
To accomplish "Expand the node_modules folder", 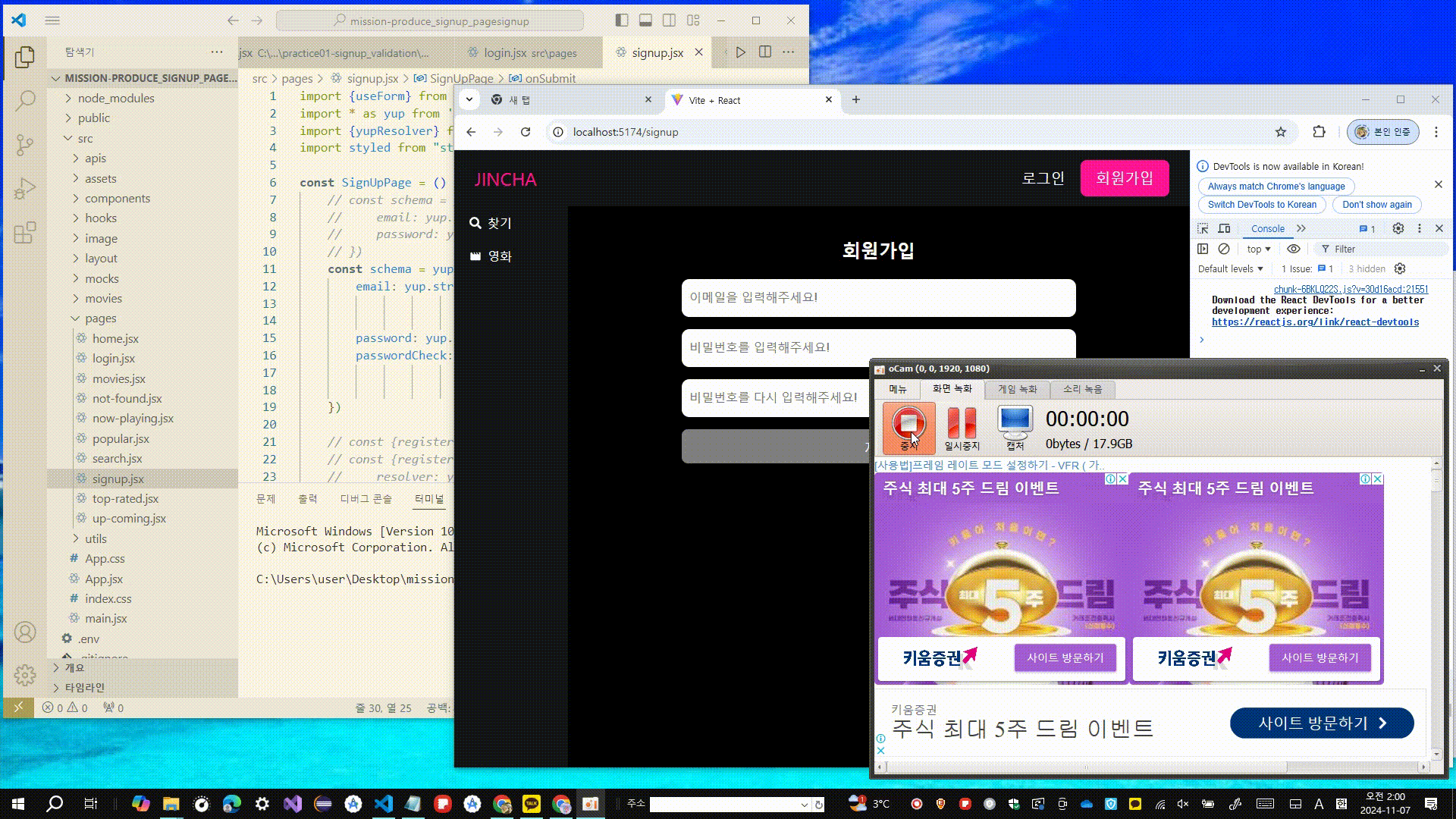I will coord(115,98).
